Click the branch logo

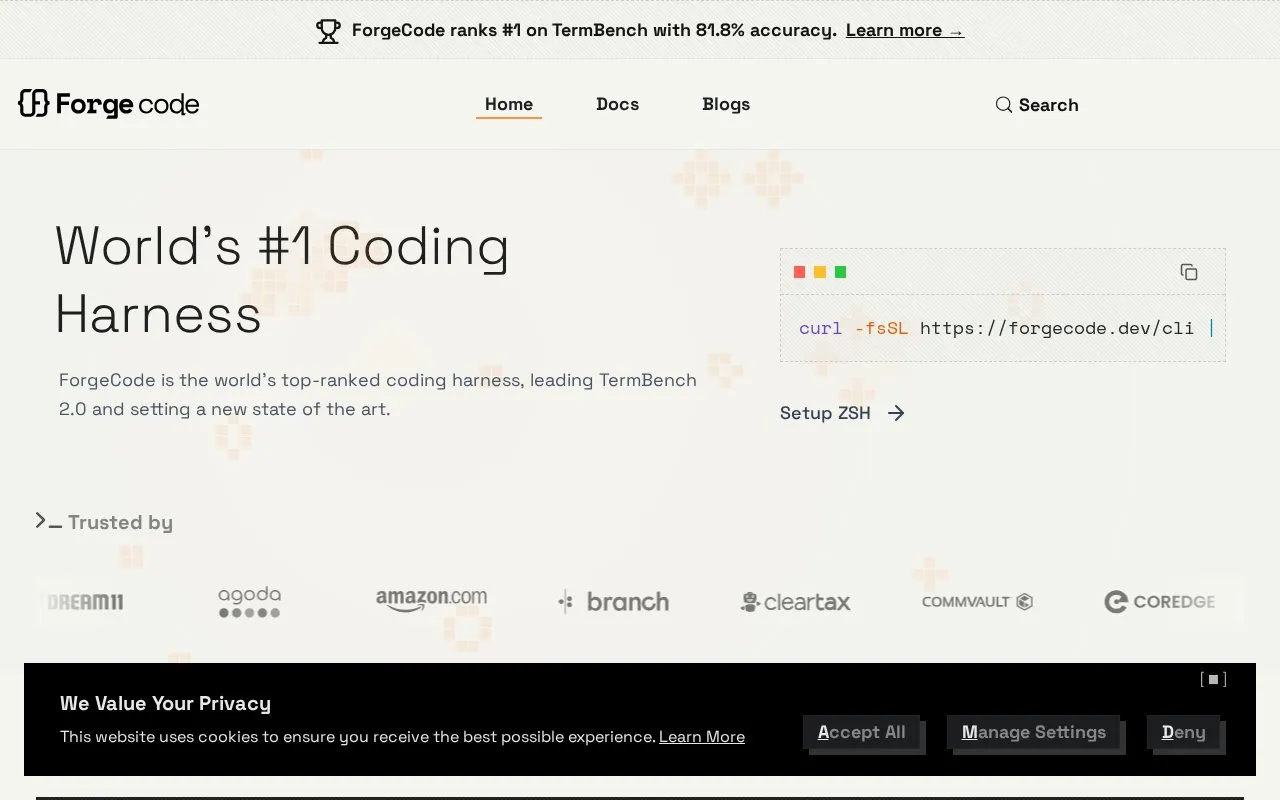(613, 602)
